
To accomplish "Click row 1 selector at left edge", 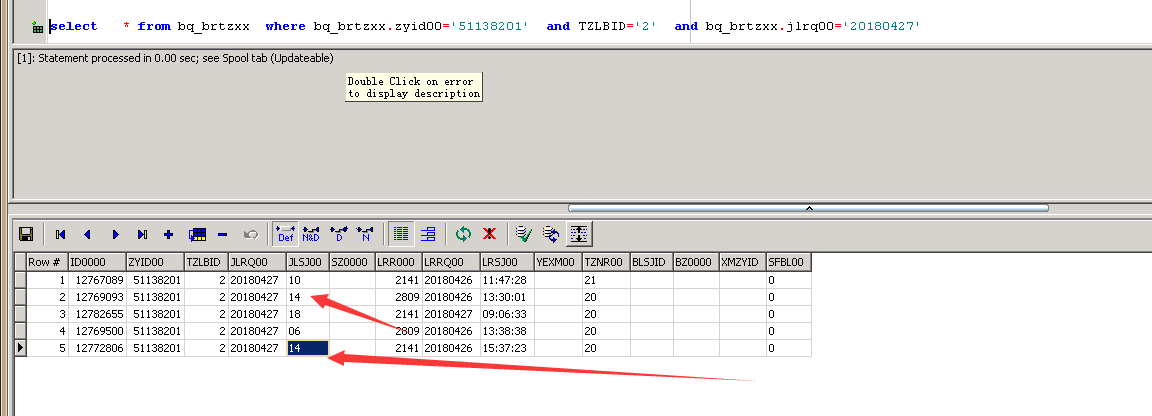I will (21, 280).
